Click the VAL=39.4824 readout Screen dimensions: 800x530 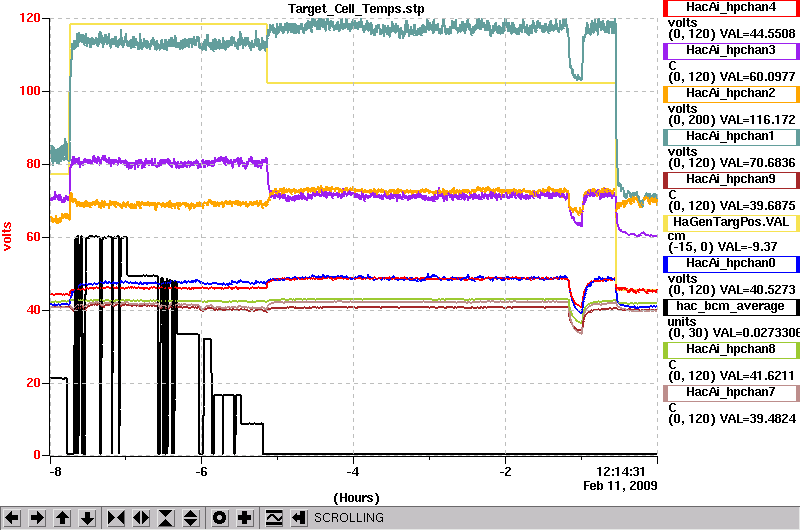point(757,419)
